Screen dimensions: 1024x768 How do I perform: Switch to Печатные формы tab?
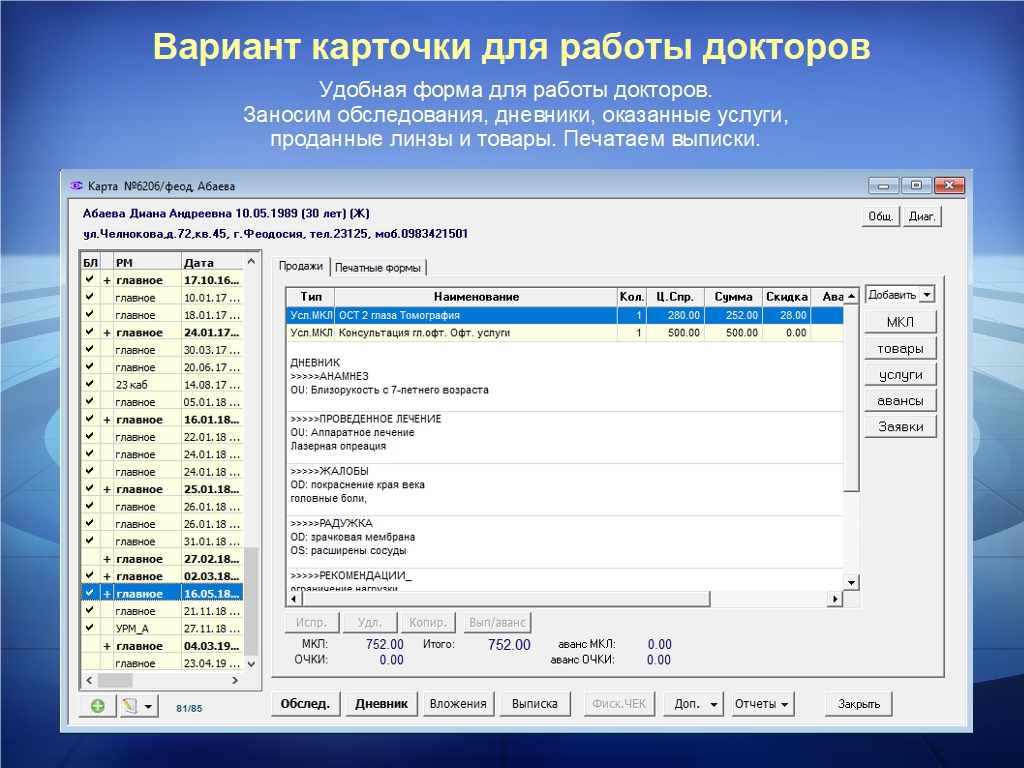pyautogui.click(x=379, y=268)
